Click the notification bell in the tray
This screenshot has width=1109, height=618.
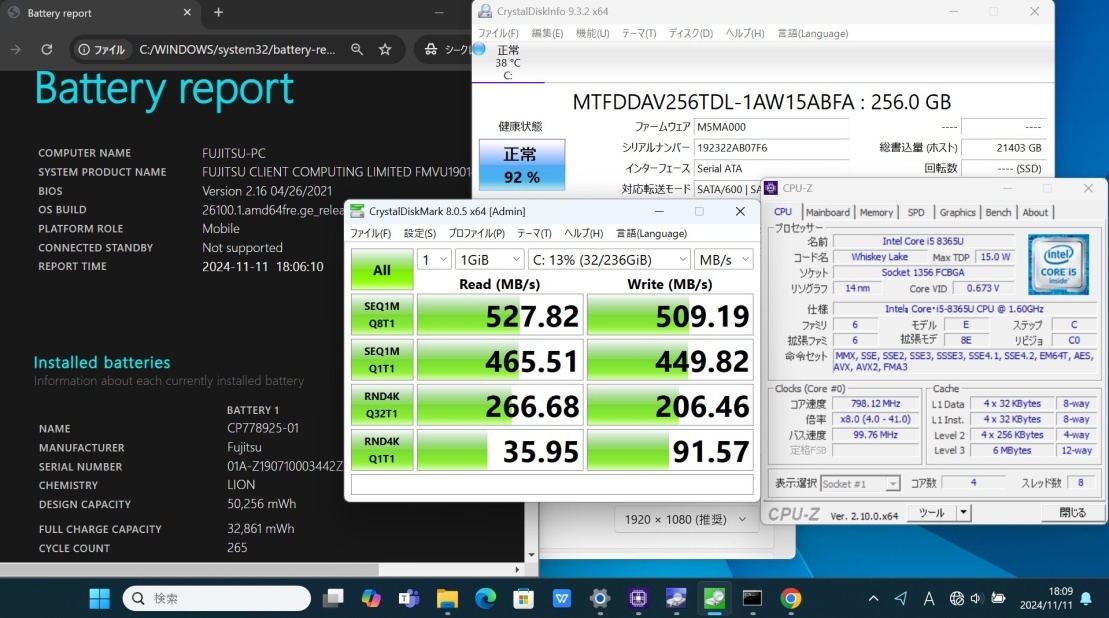point(1086,599)
